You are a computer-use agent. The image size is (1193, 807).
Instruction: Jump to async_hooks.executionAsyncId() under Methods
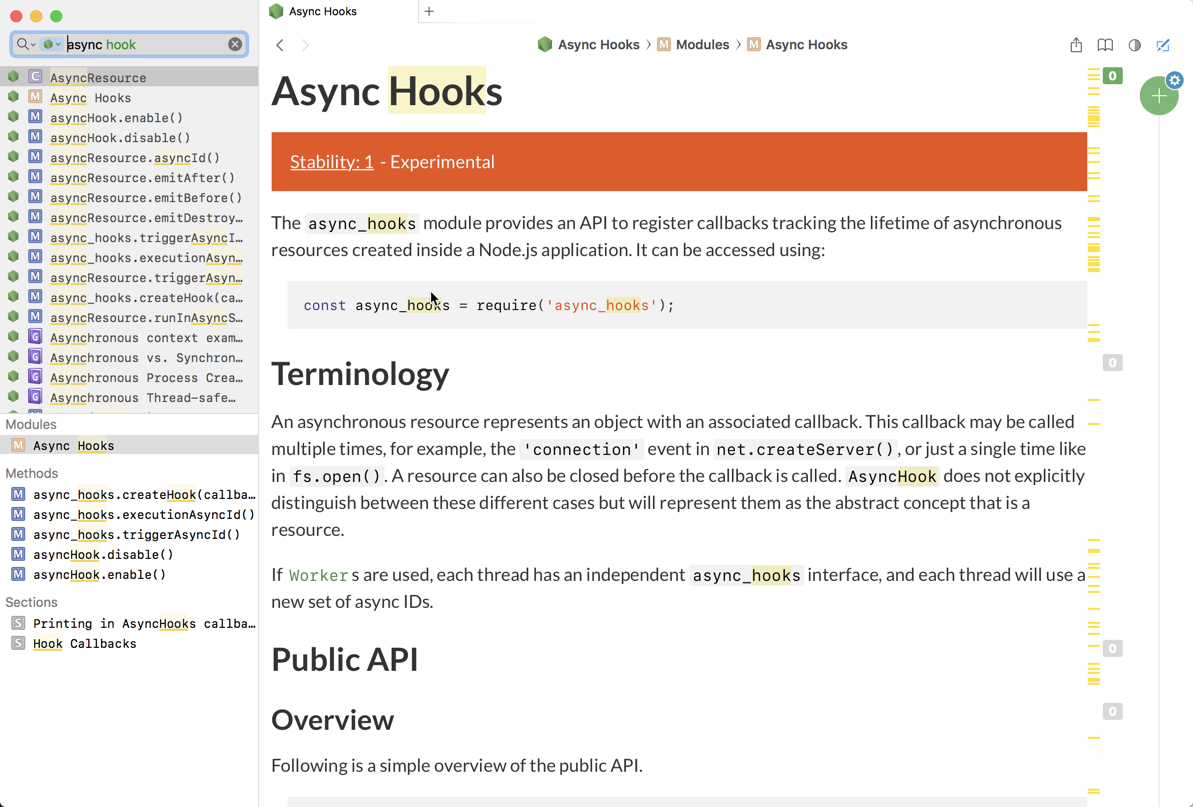[x=129, y=514]
